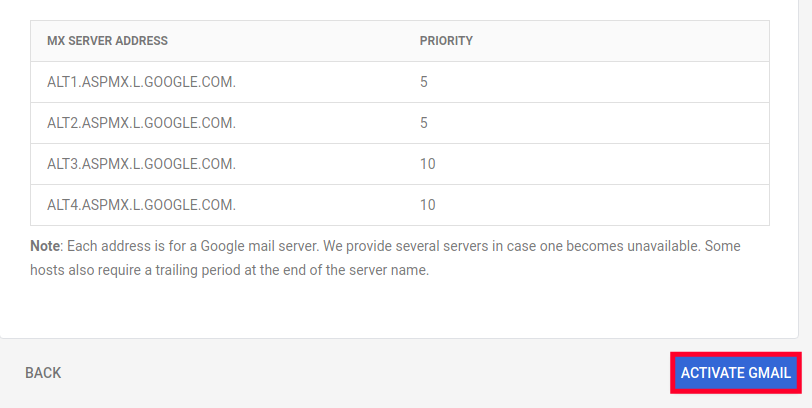
Task: Select the ALT1.ASPMX.L.GOOGLE.COM. server address
Action: coord(141,82)
